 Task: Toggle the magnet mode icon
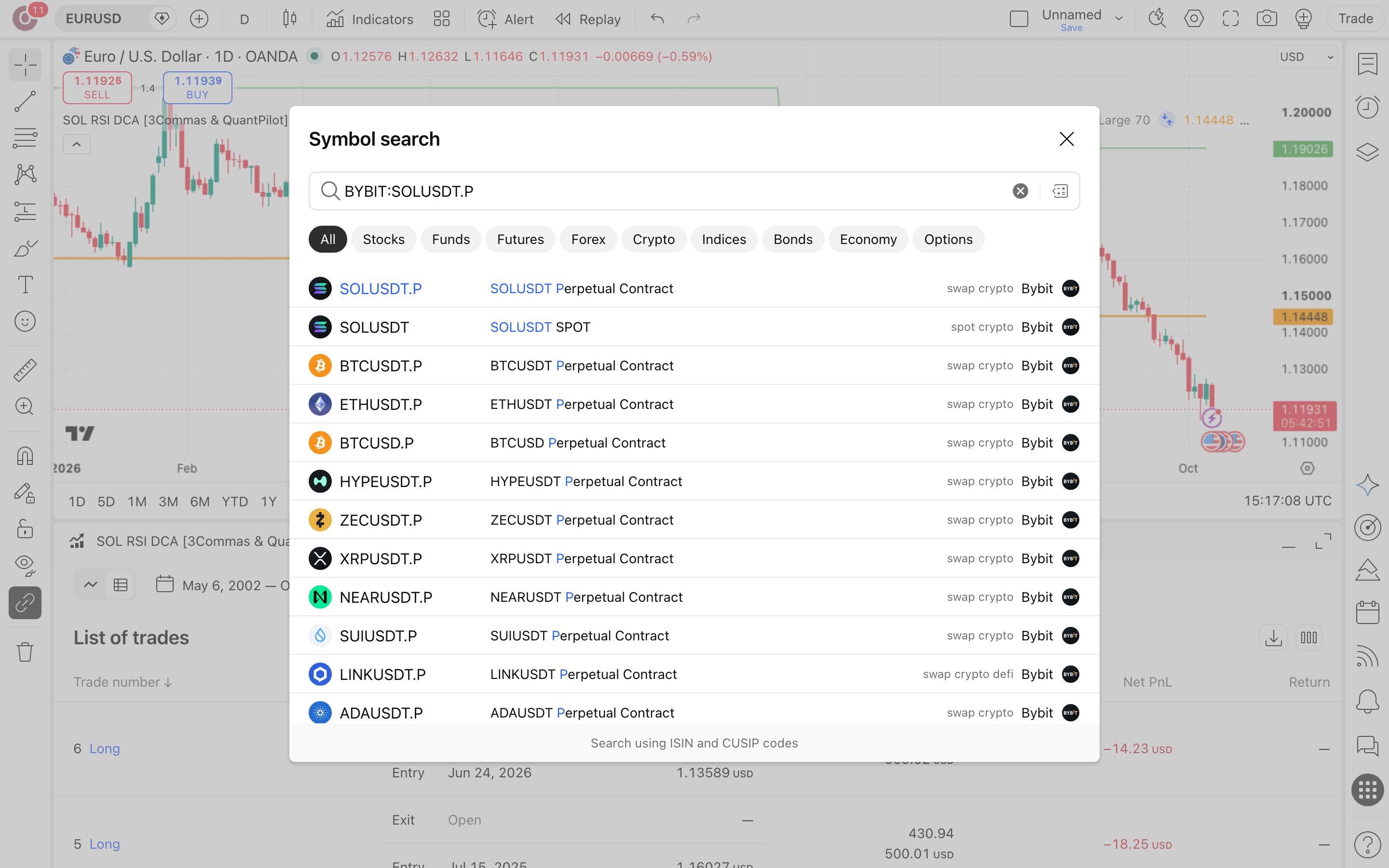(25, 456)
